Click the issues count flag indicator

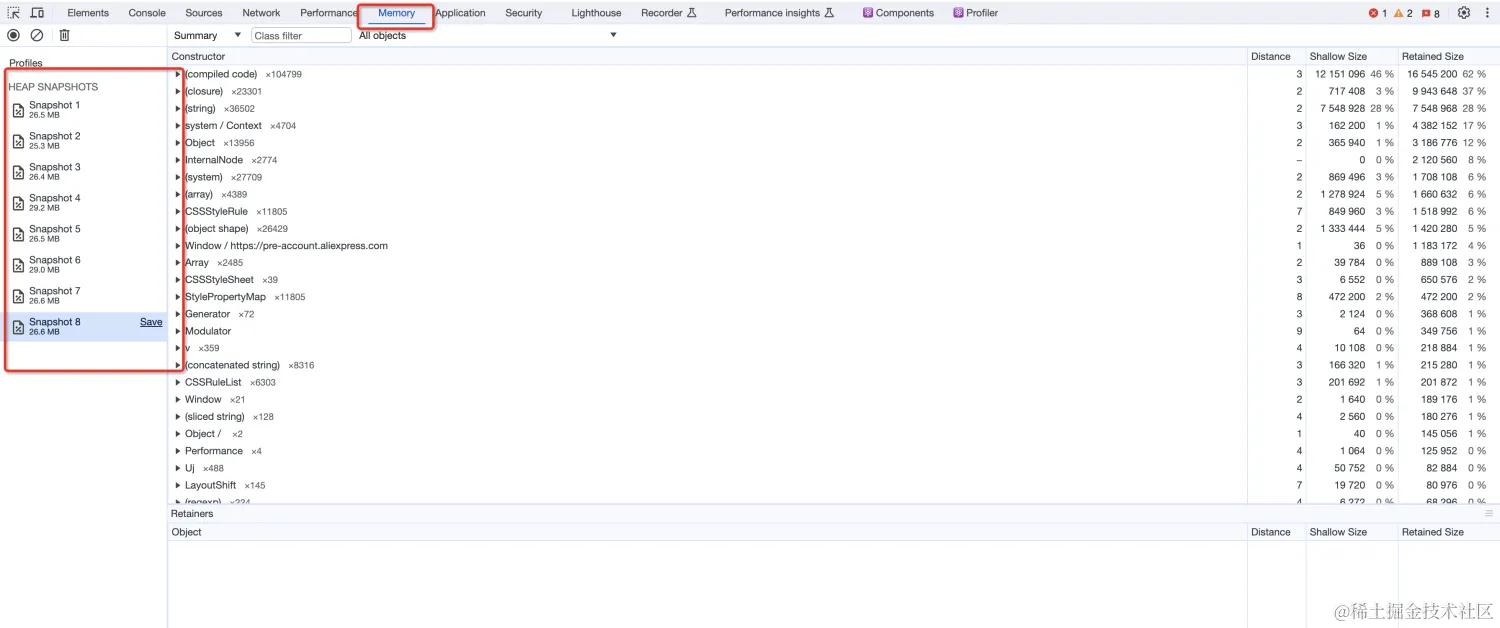pyautogui.click(x=1430, y=13)
